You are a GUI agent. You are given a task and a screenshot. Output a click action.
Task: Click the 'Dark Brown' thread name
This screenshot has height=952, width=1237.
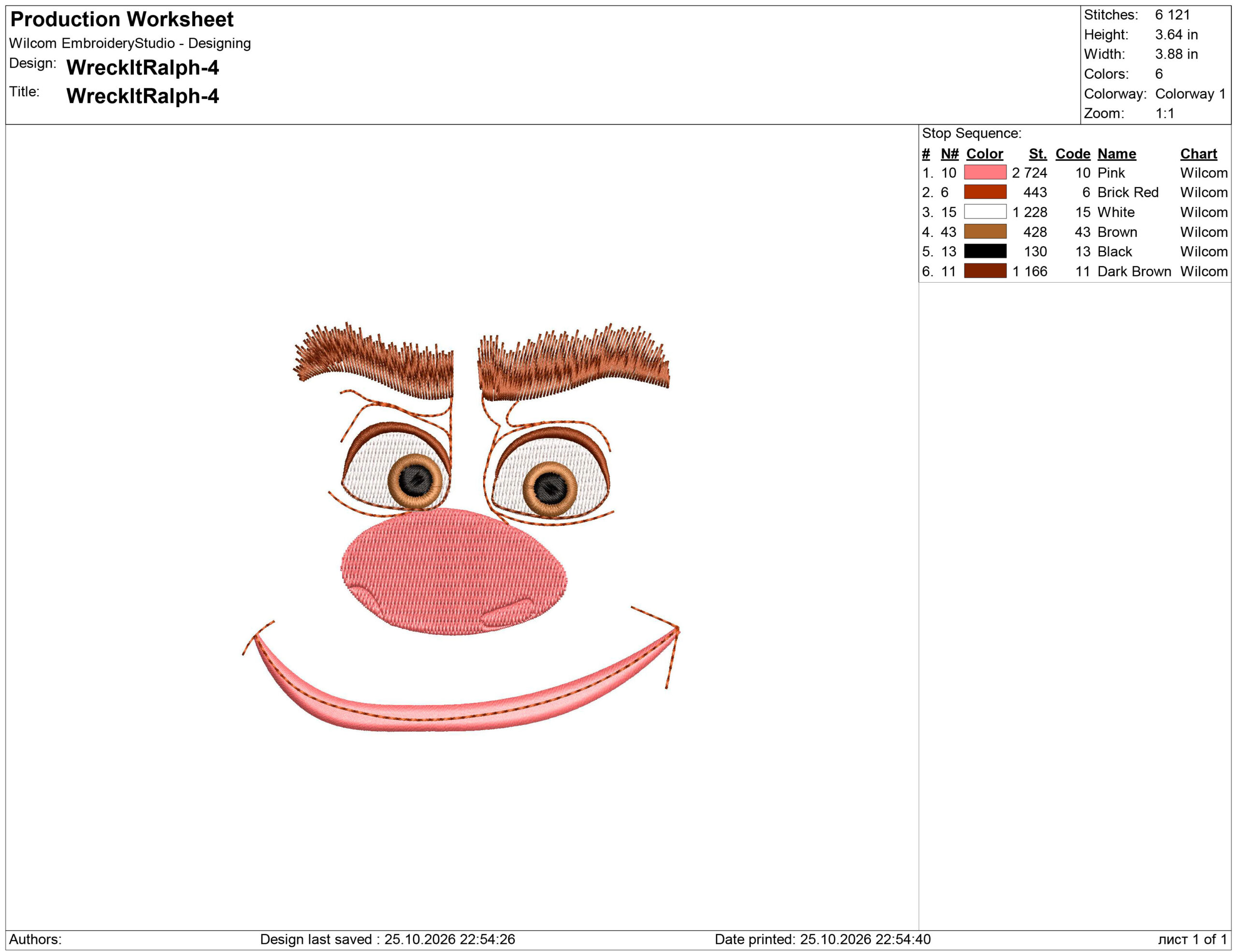(1134, 271)
